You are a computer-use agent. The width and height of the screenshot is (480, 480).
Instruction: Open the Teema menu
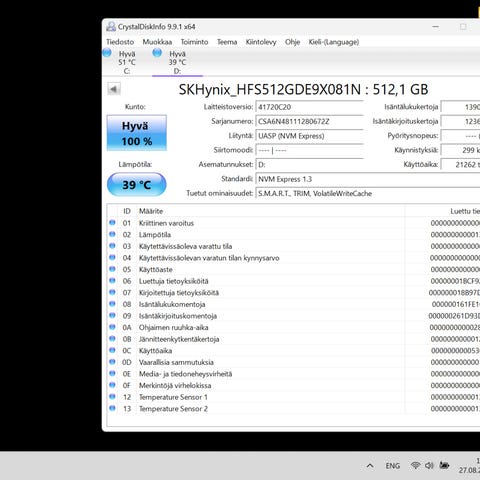(x=227, y=42)
